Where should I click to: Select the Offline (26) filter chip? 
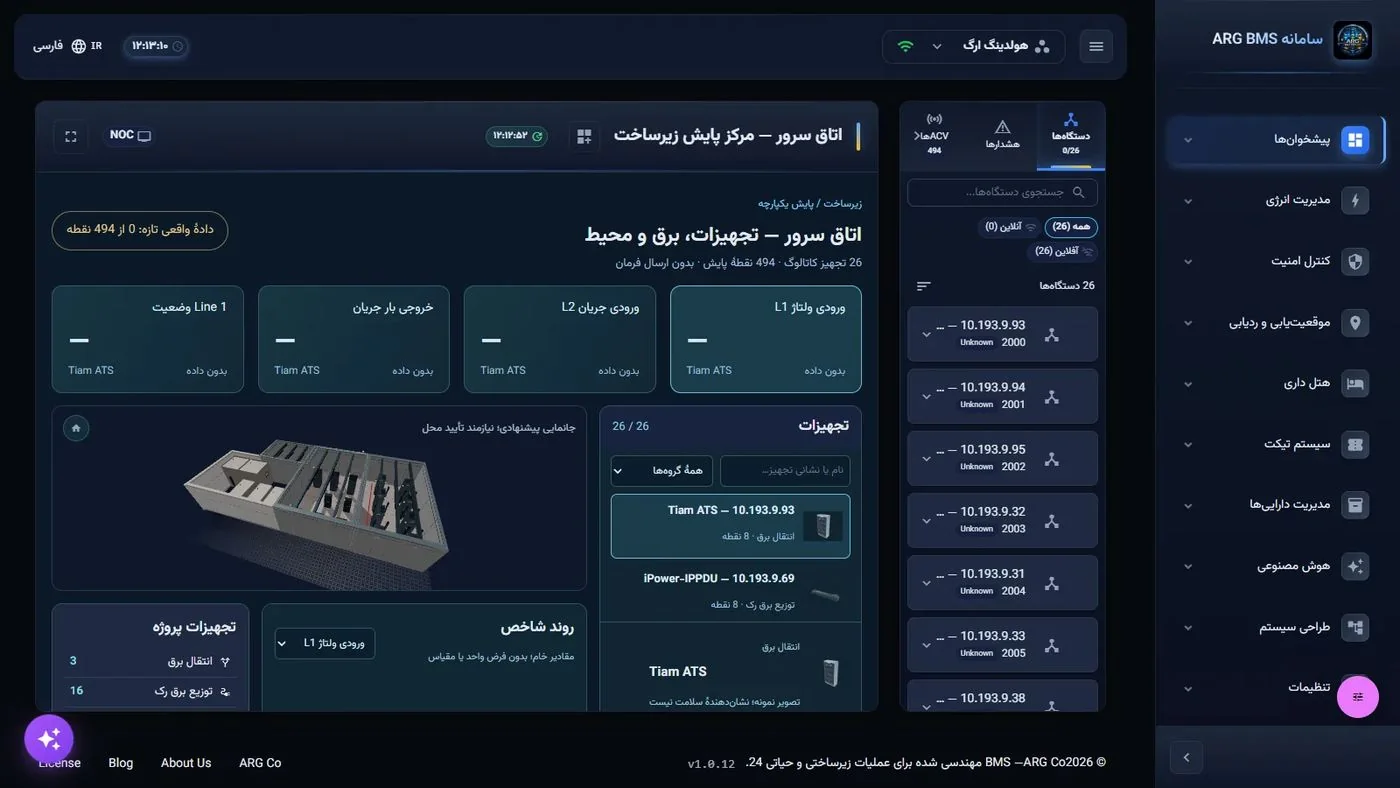pos(1062,251)
